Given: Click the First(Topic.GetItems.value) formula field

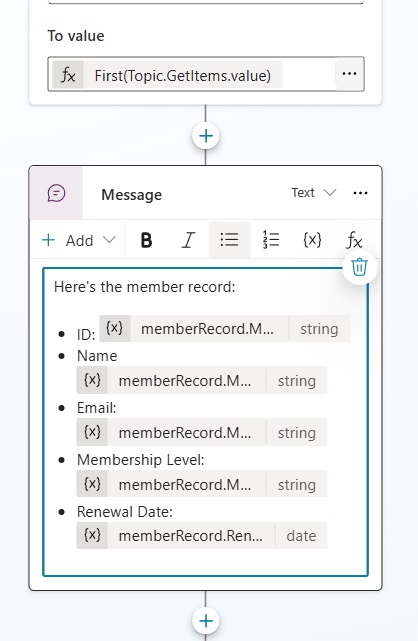Looking at the screenshot, I should (183, 76).
